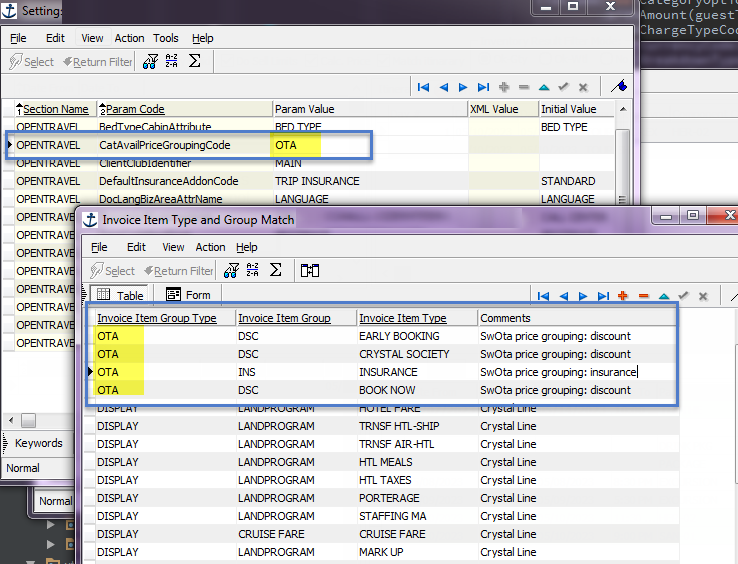Click the Invoice Item Group Type column header
Screen dimensions: 738x564
pyautogui.click(x=156, y=318)
